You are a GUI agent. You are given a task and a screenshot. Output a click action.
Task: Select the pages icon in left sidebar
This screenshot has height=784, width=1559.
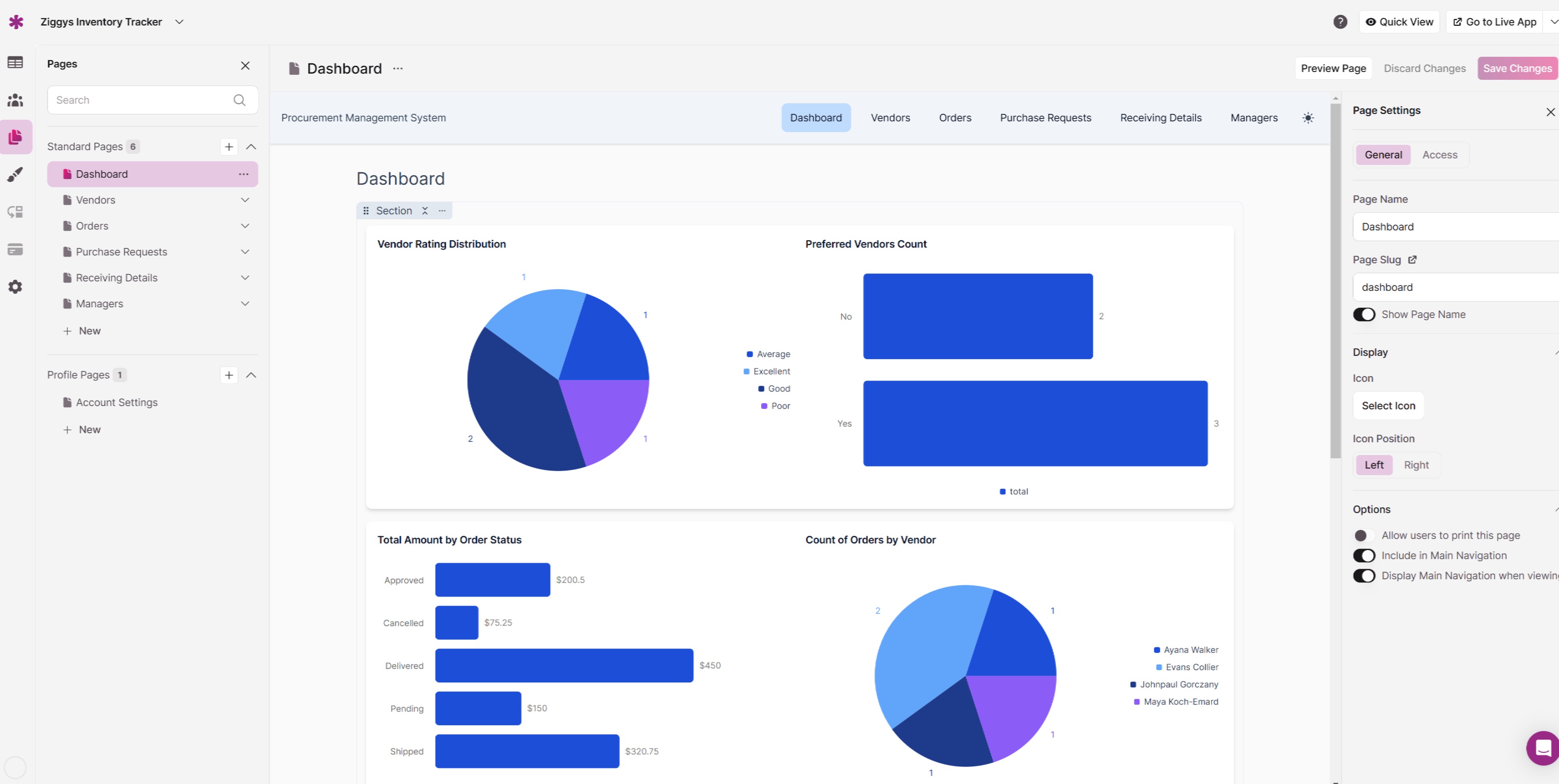15,137
